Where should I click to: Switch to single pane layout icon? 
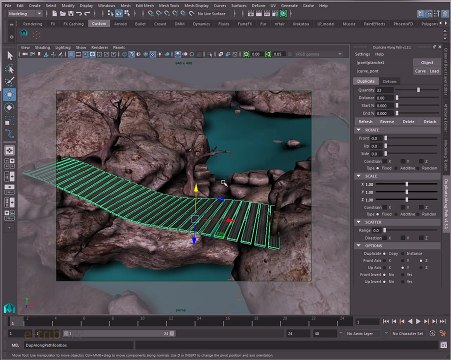click(9, 150)
